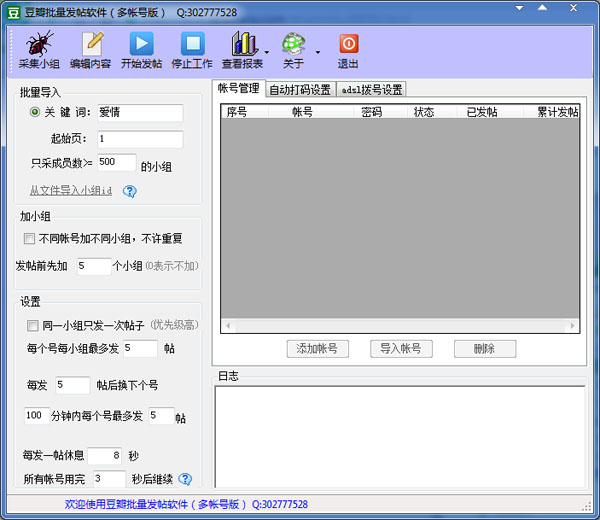
Task: Click 分钟内每个号最多发 count field
Action: pyautogui.click(x=161, y=416)
